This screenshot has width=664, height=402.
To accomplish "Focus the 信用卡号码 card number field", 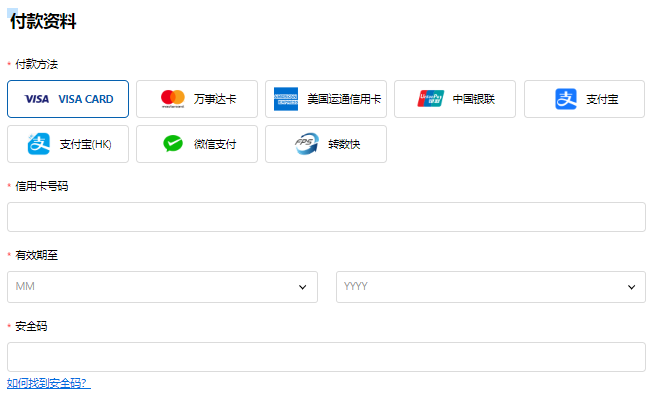I will tap(326, 217).
